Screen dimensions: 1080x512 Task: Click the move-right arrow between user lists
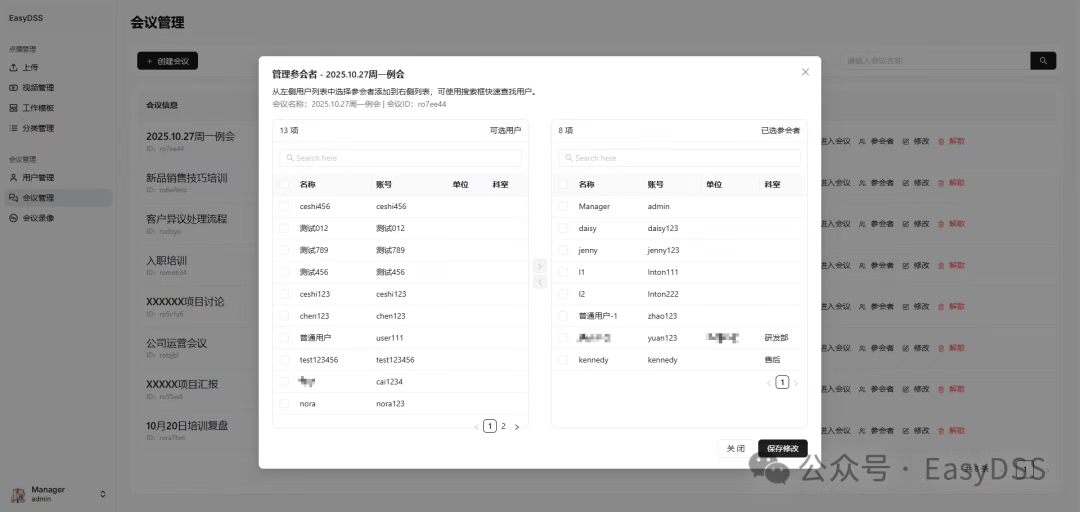tap(540, 266)
